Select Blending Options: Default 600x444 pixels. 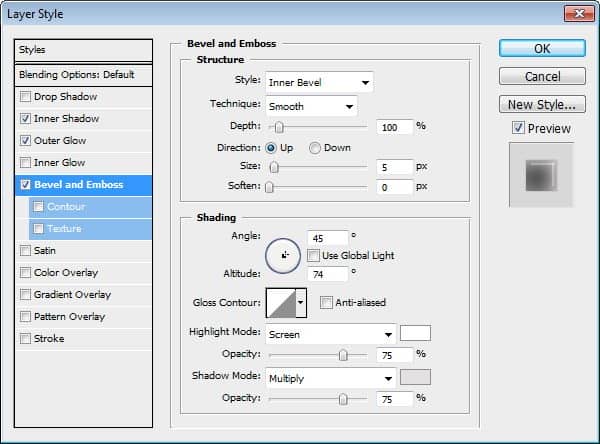pyautogui.click(x=83, y=75)
